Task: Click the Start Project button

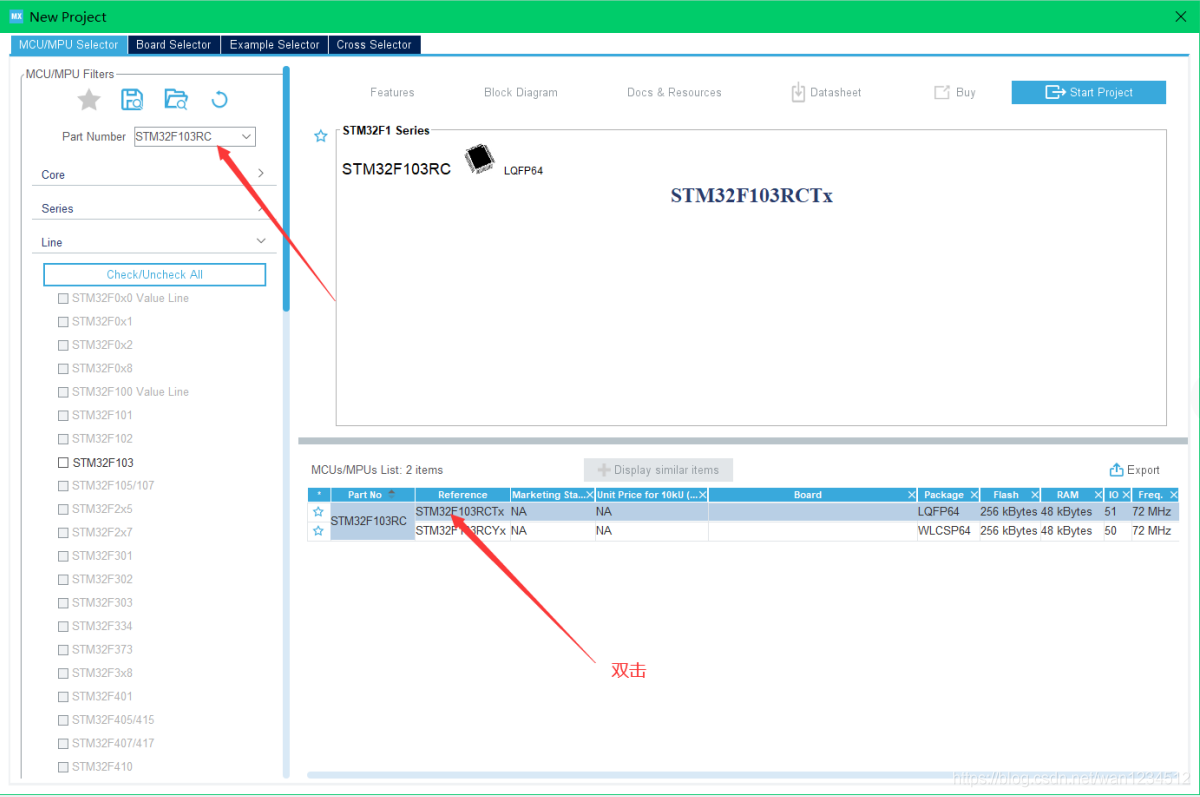Action: click(1088, 92)
